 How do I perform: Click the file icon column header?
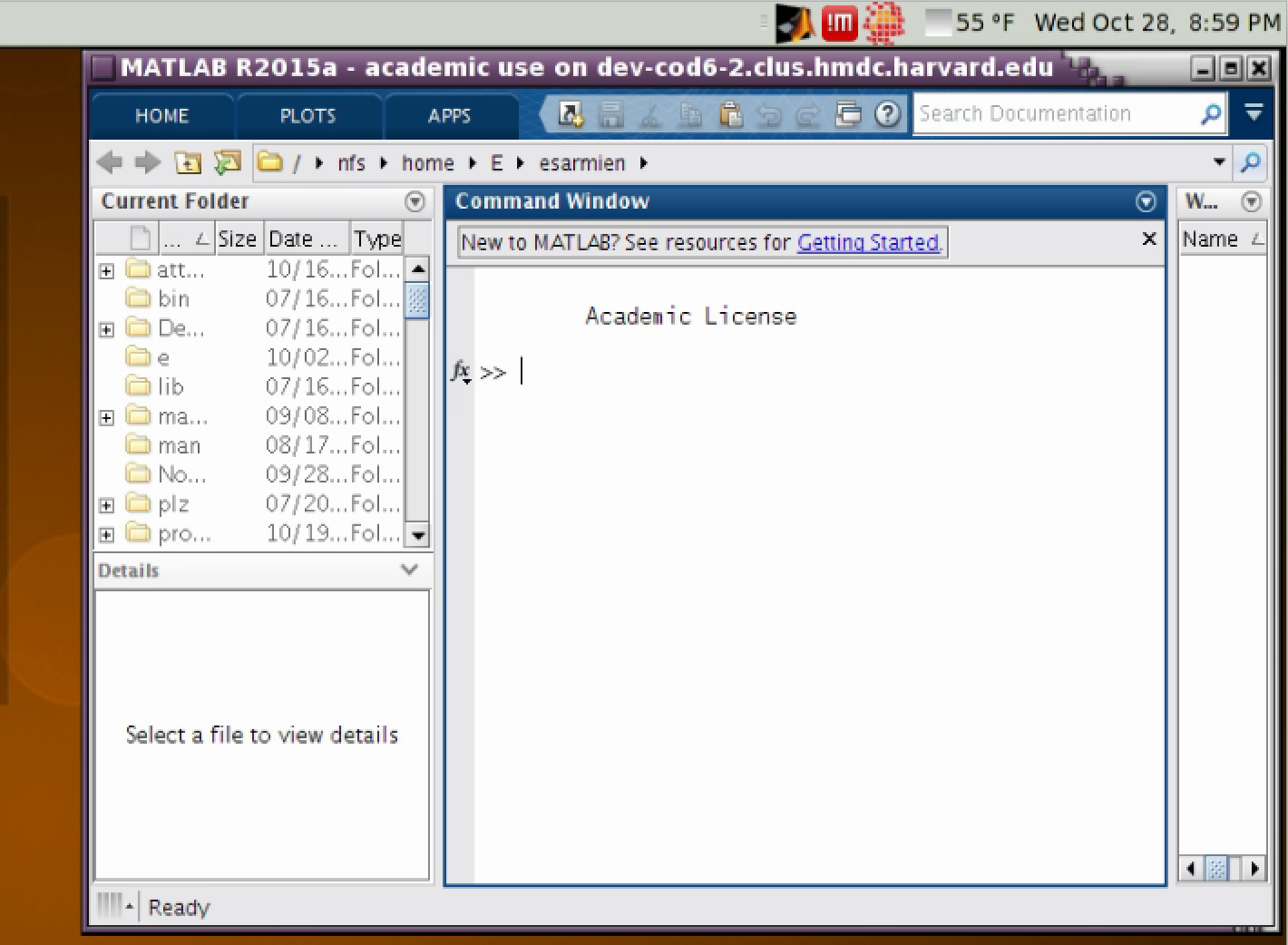tap(140, 239)
